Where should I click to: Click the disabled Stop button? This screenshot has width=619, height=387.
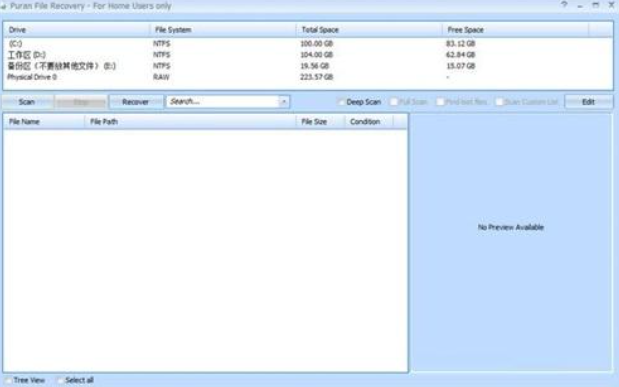(x=81, y=102)
